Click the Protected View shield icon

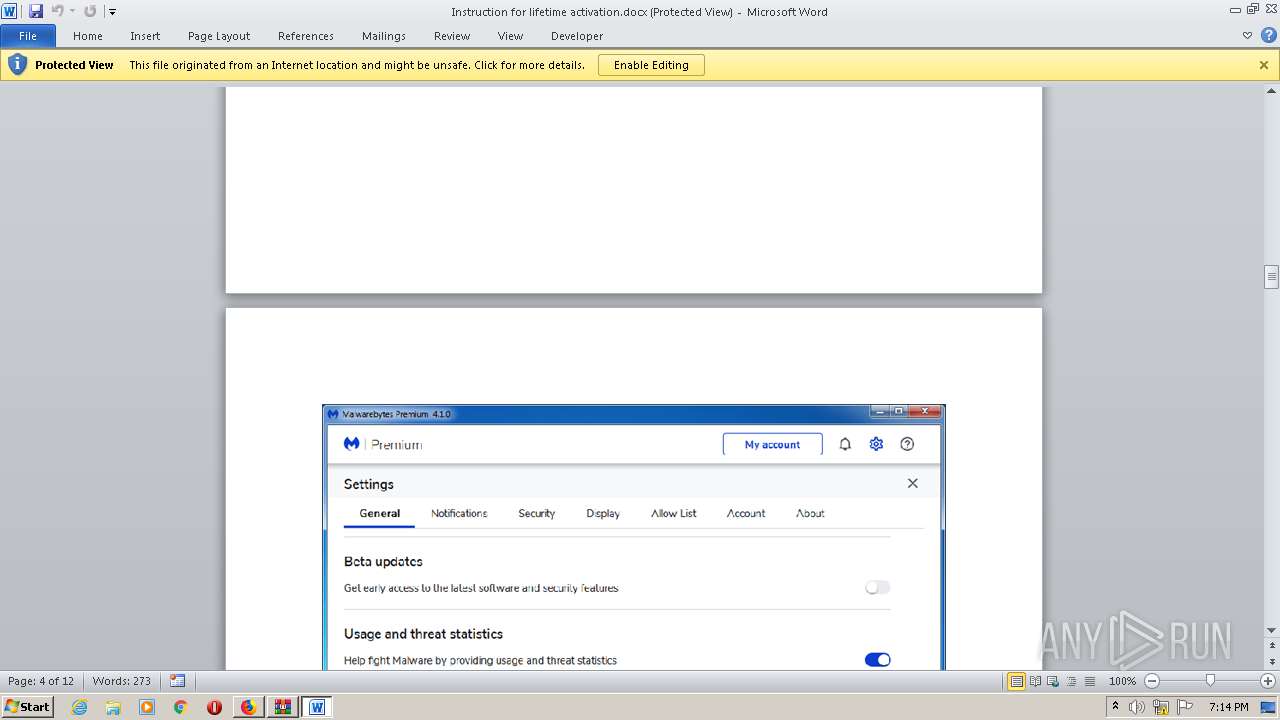click(x=17, y=65)
